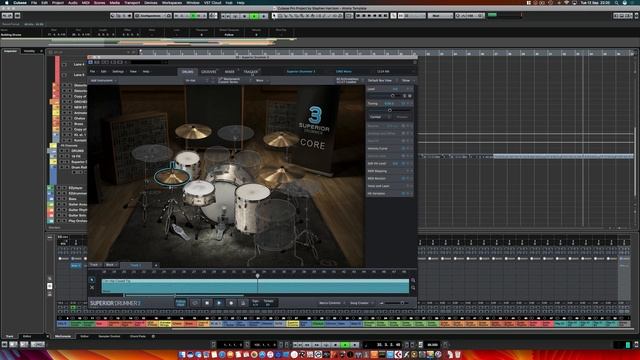Open the More dropdown in instrument bar
Screen dimensions: 640x360
(x=261, y=81)
